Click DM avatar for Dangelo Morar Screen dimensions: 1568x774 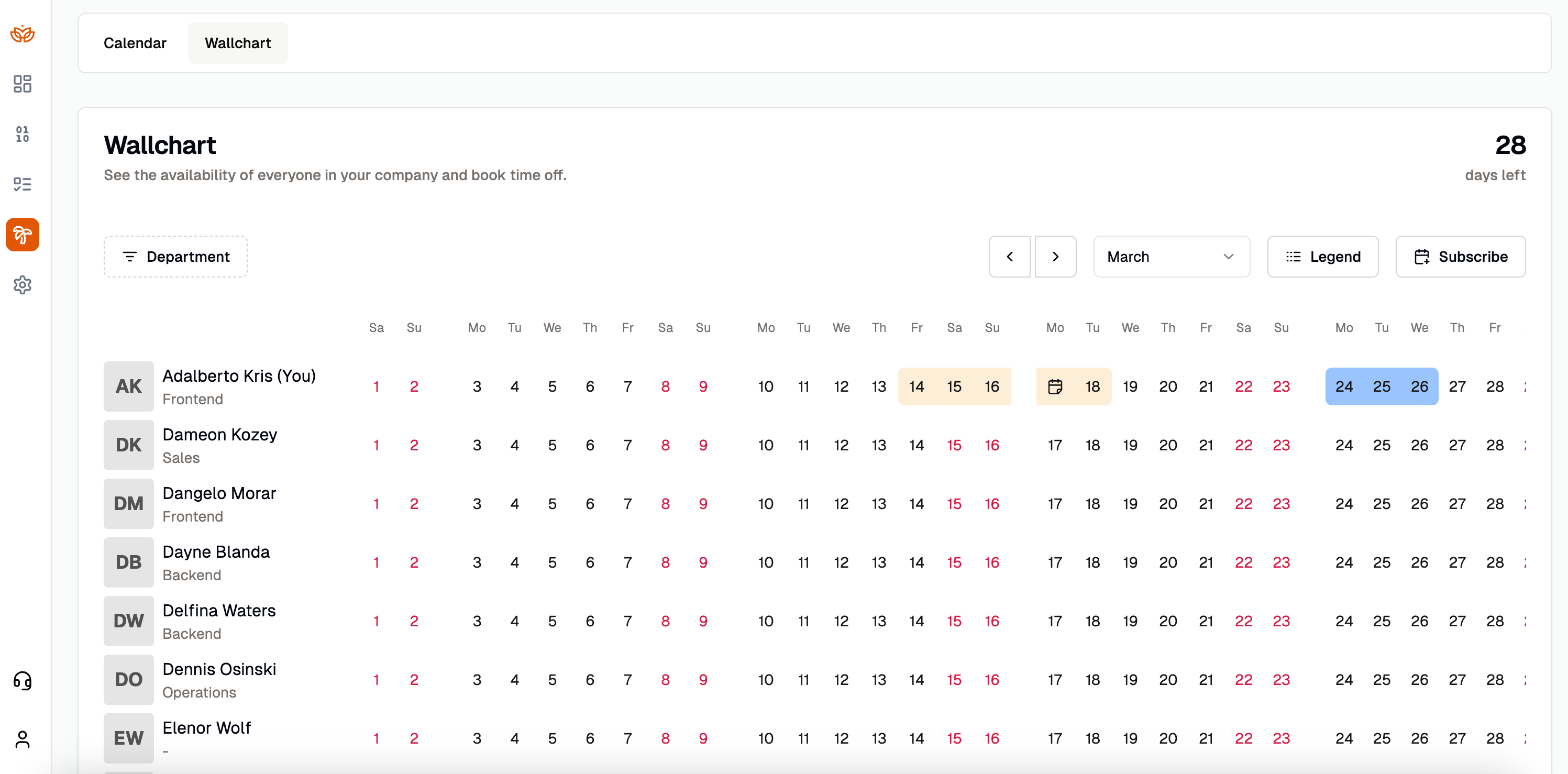128,503
